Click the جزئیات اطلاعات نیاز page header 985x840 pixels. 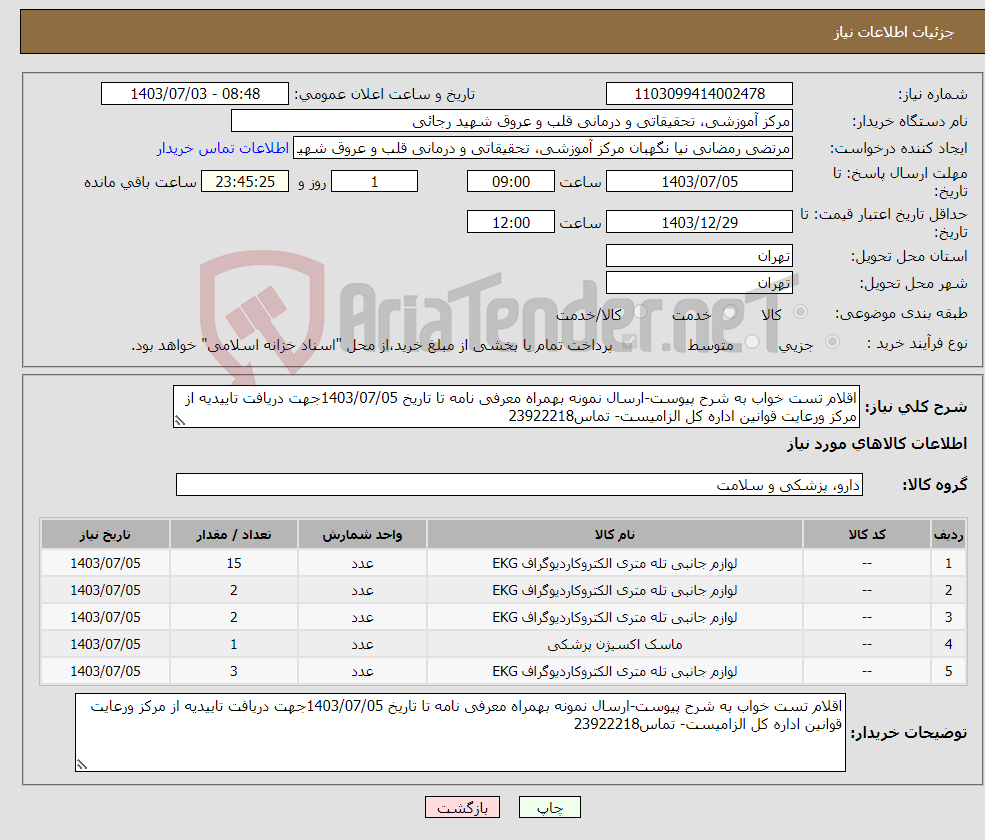(894, 32)
